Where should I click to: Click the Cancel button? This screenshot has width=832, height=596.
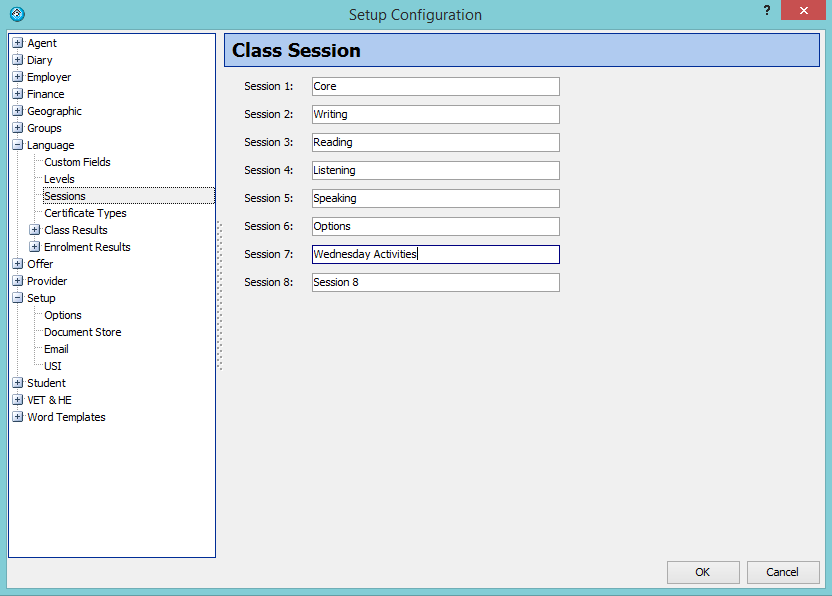click(x=782, y=572)
